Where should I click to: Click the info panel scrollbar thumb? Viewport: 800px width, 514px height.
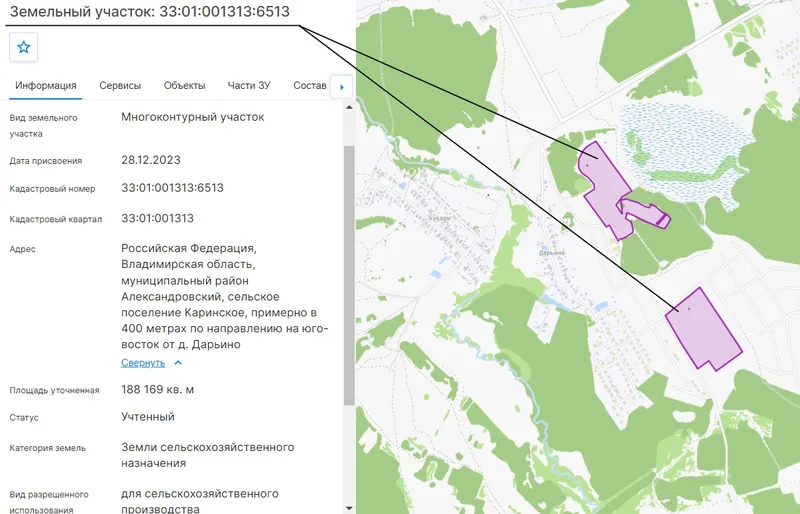(349, 276)
